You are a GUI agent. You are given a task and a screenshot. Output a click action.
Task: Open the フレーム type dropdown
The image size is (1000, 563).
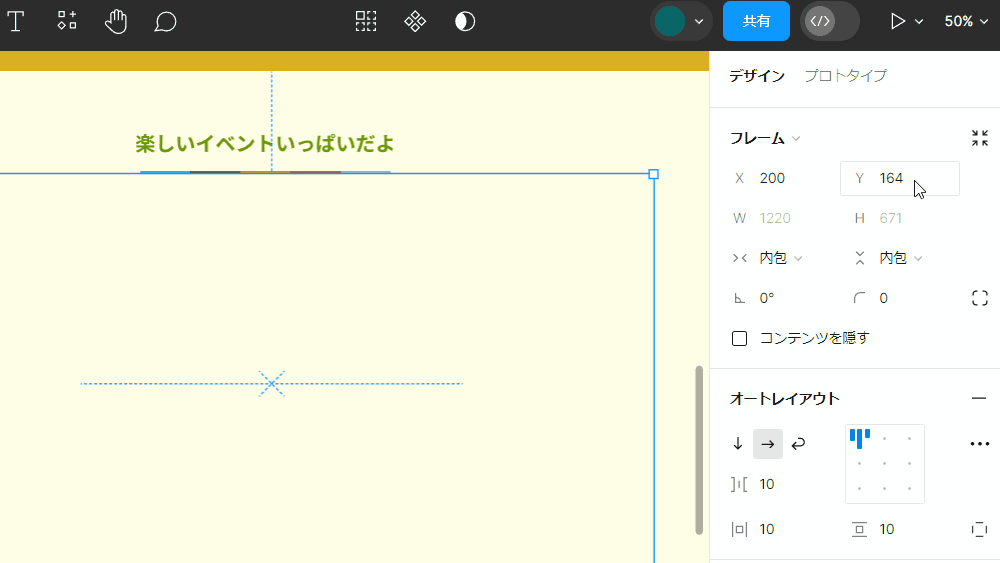[x=765, y=138]
